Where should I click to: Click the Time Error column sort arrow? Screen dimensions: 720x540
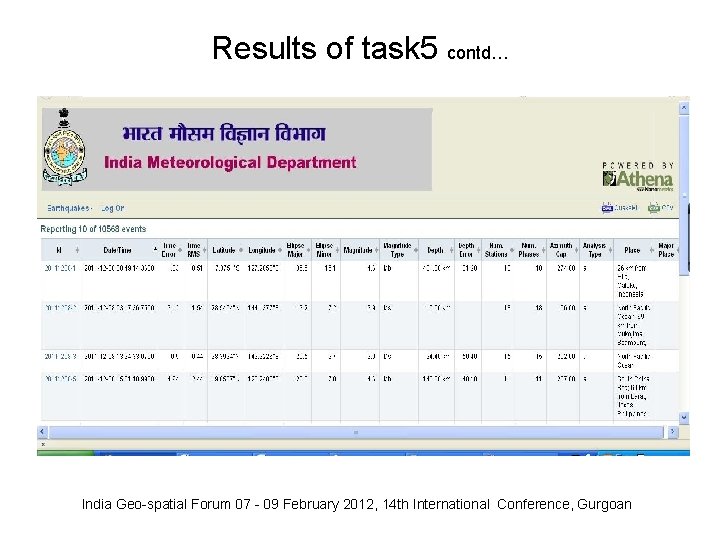180,250
